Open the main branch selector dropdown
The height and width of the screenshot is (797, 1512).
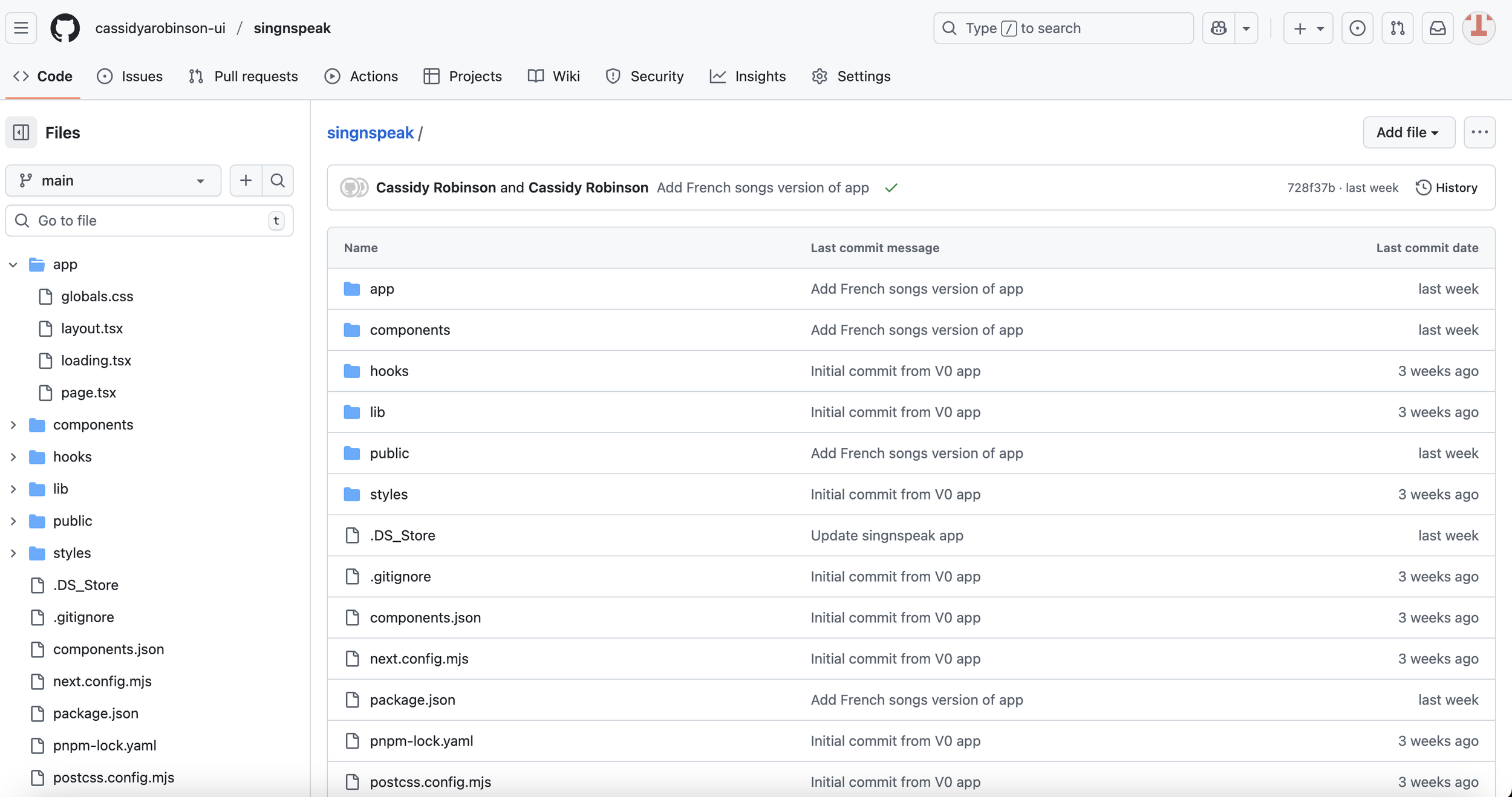[x=113, y=180]
